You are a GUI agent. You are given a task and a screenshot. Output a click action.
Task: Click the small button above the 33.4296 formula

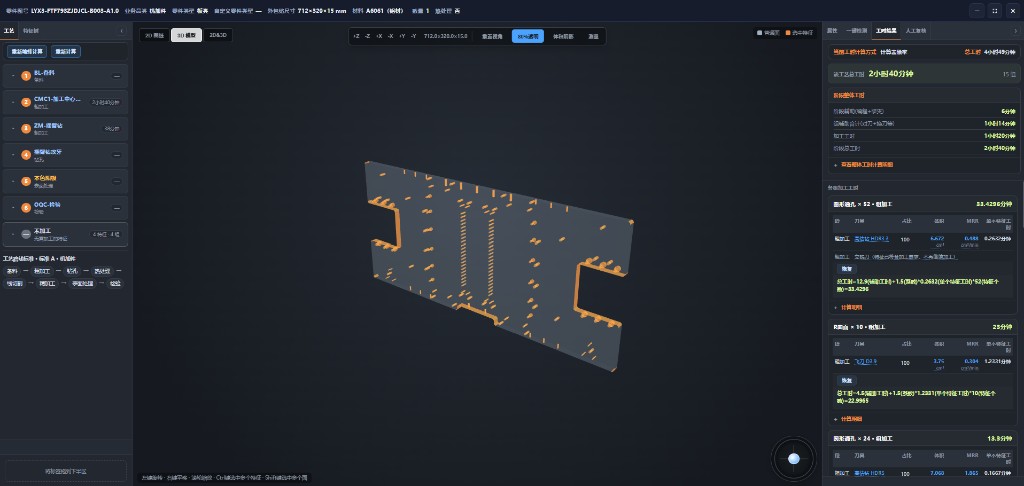coord(845,268)
